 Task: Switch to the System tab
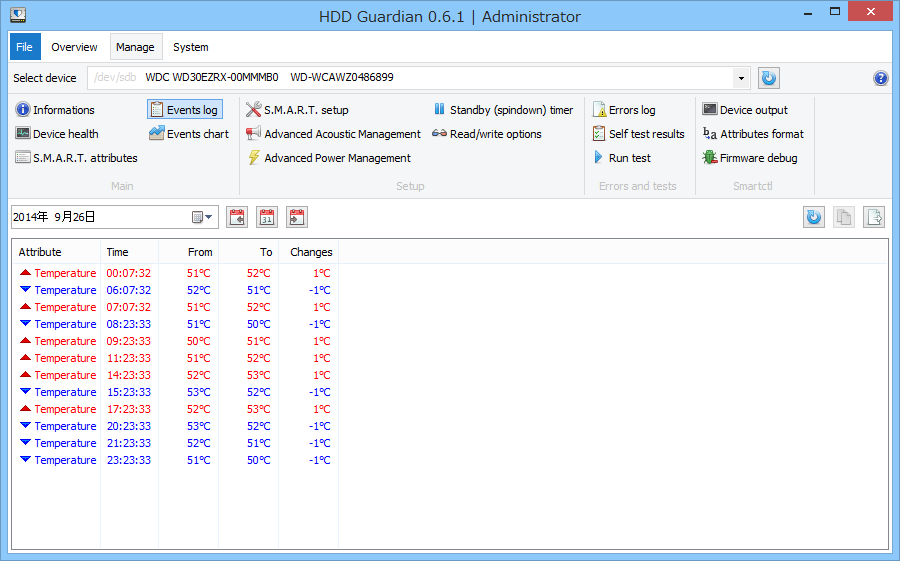click(x=191, y=47)
